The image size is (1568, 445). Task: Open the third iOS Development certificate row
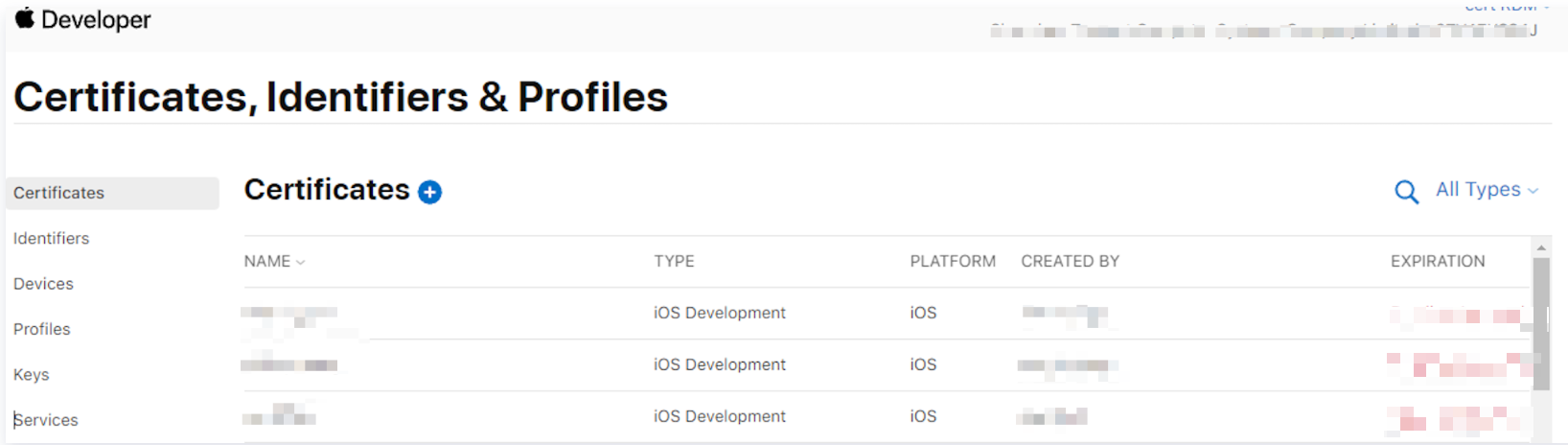(719, 416)
